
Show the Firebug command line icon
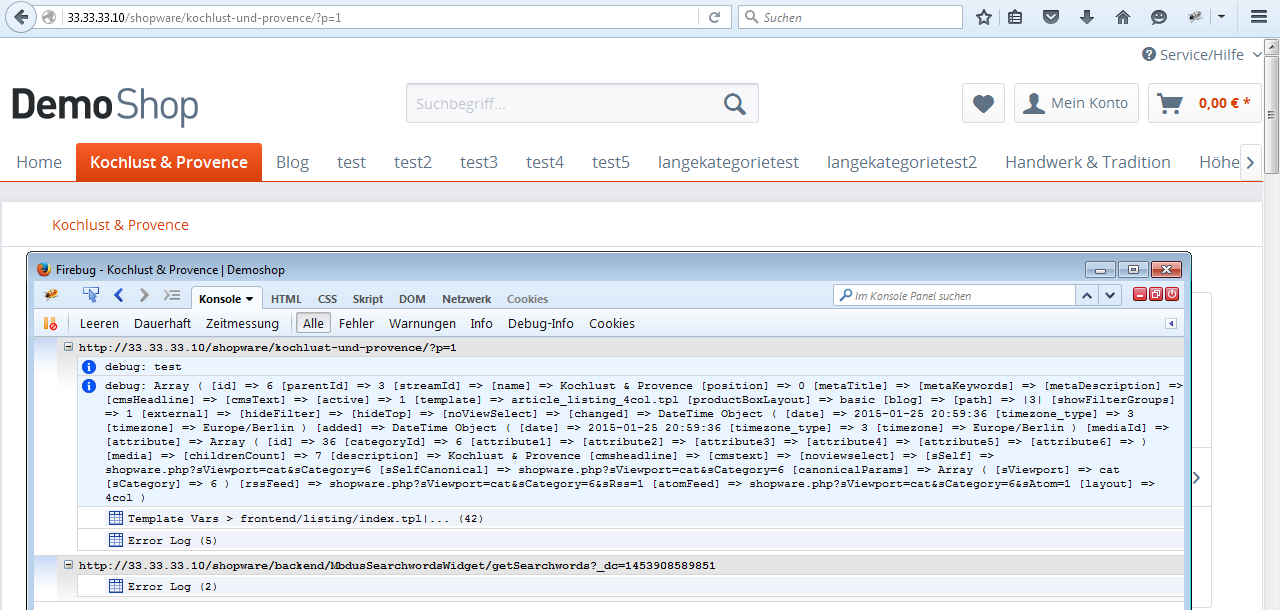coord(172,296)
